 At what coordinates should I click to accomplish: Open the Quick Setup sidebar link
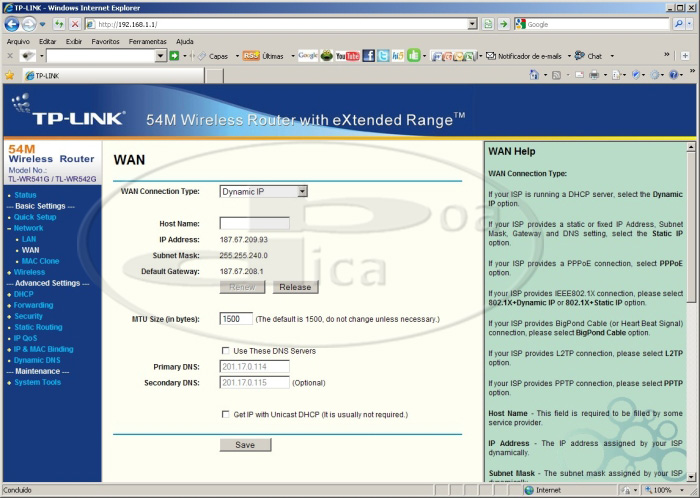(35, 217)
